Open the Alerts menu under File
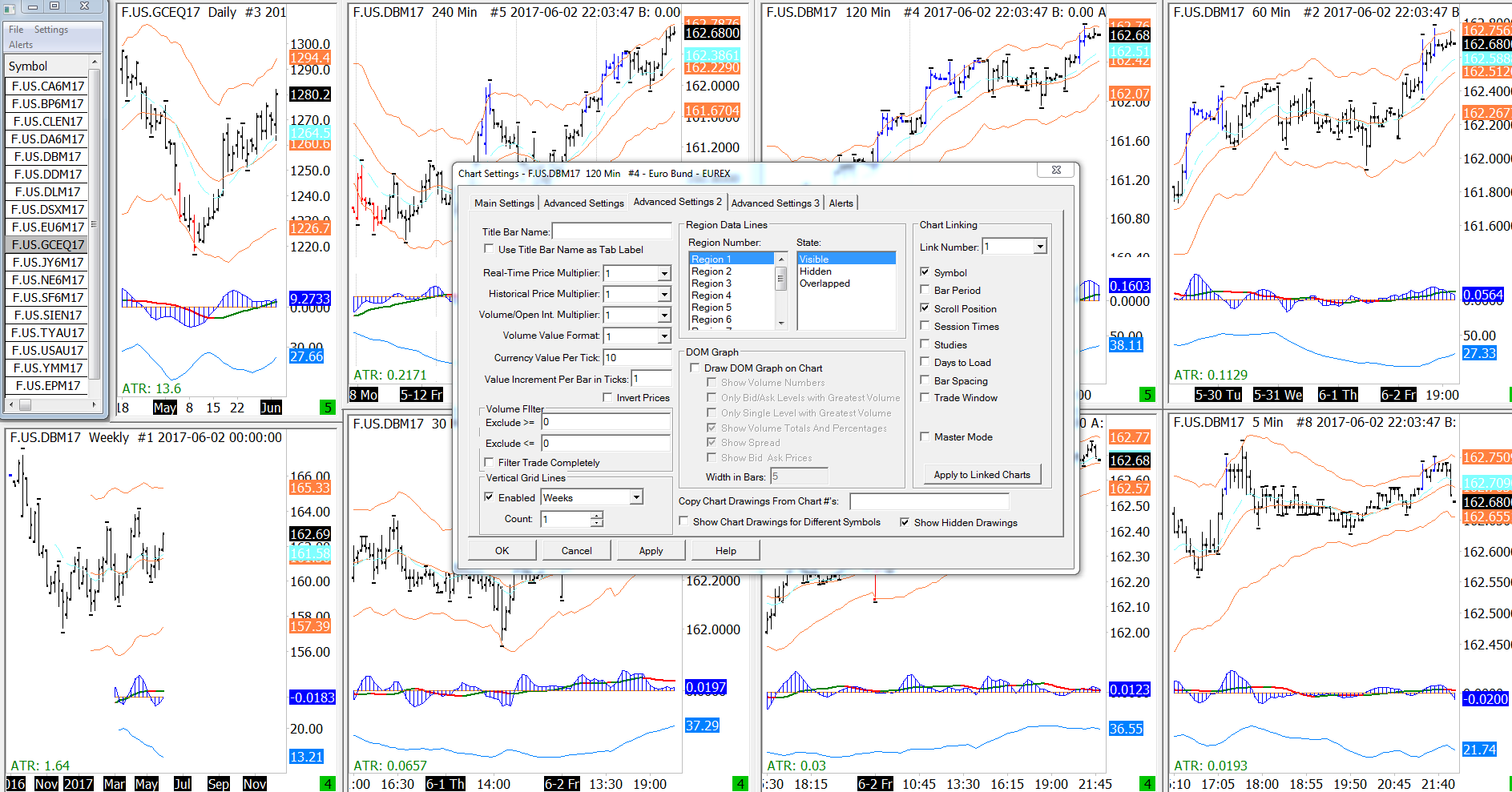 [x=21, y=45]
